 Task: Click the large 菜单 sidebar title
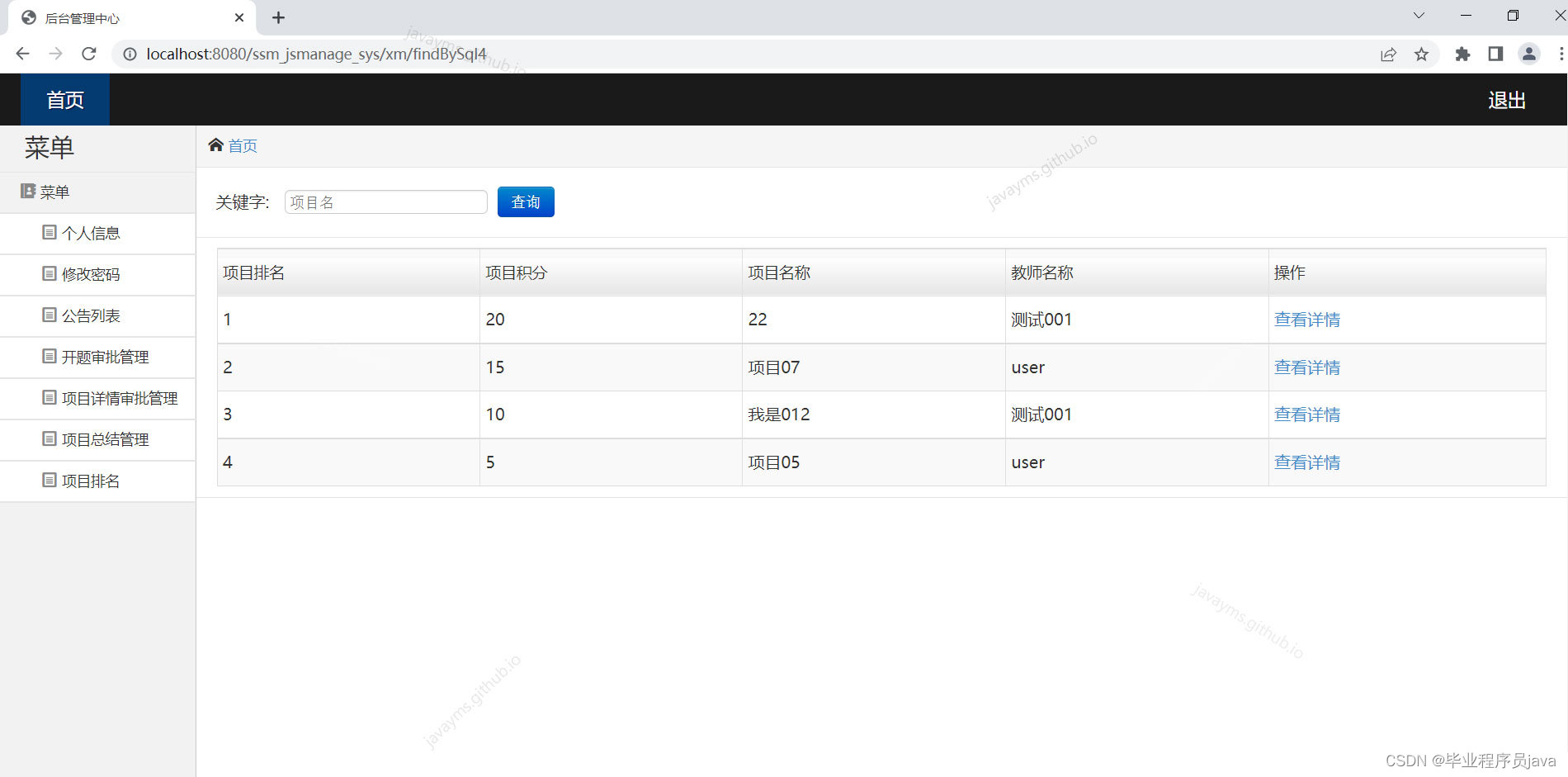(50, 148)
